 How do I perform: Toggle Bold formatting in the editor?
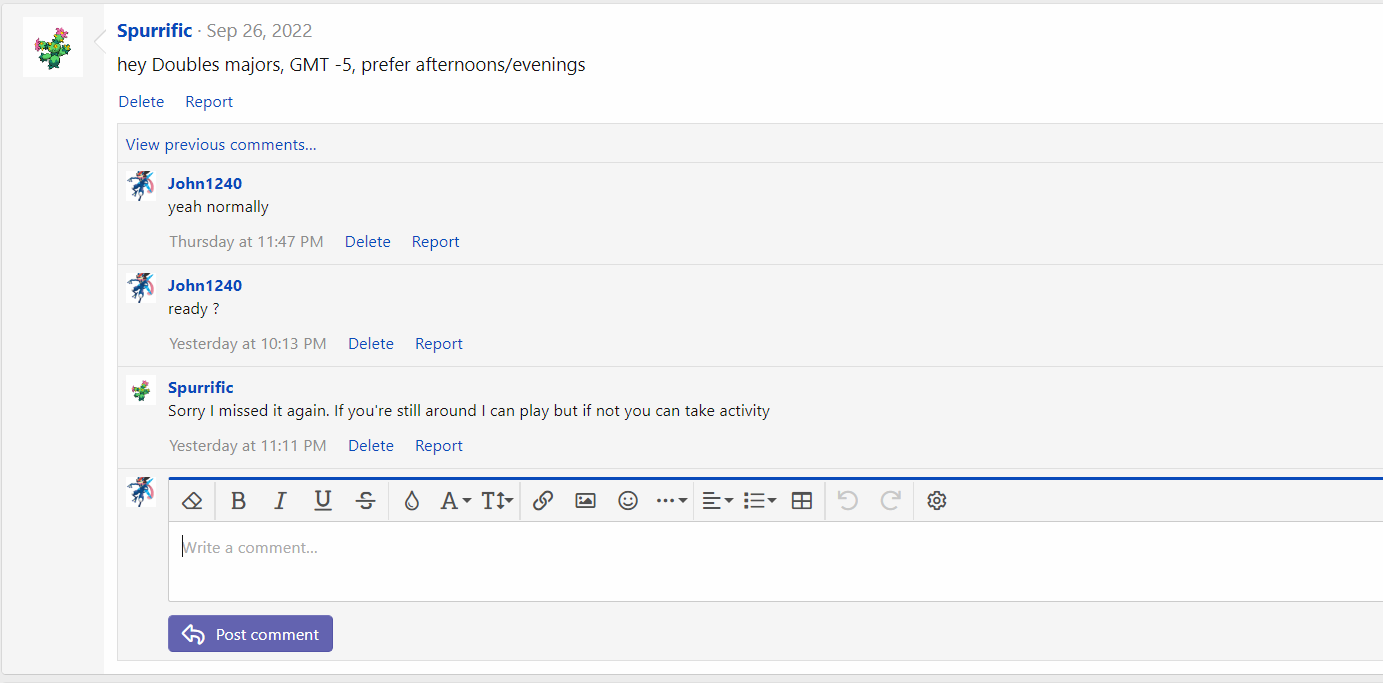[x=238, y=501]
